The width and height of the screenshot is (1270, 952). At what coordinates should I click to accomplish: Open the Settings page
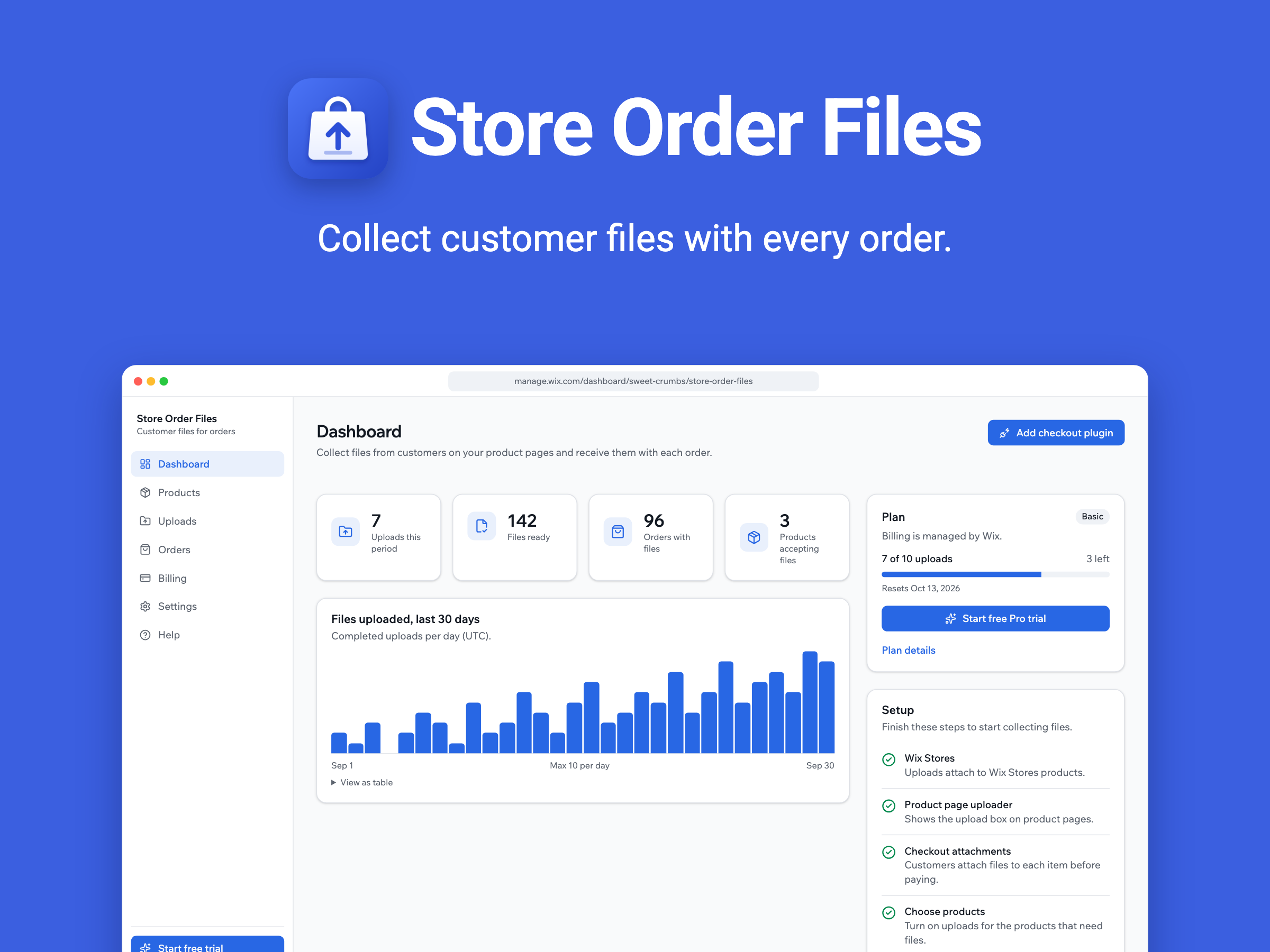[x=207, y=607]
